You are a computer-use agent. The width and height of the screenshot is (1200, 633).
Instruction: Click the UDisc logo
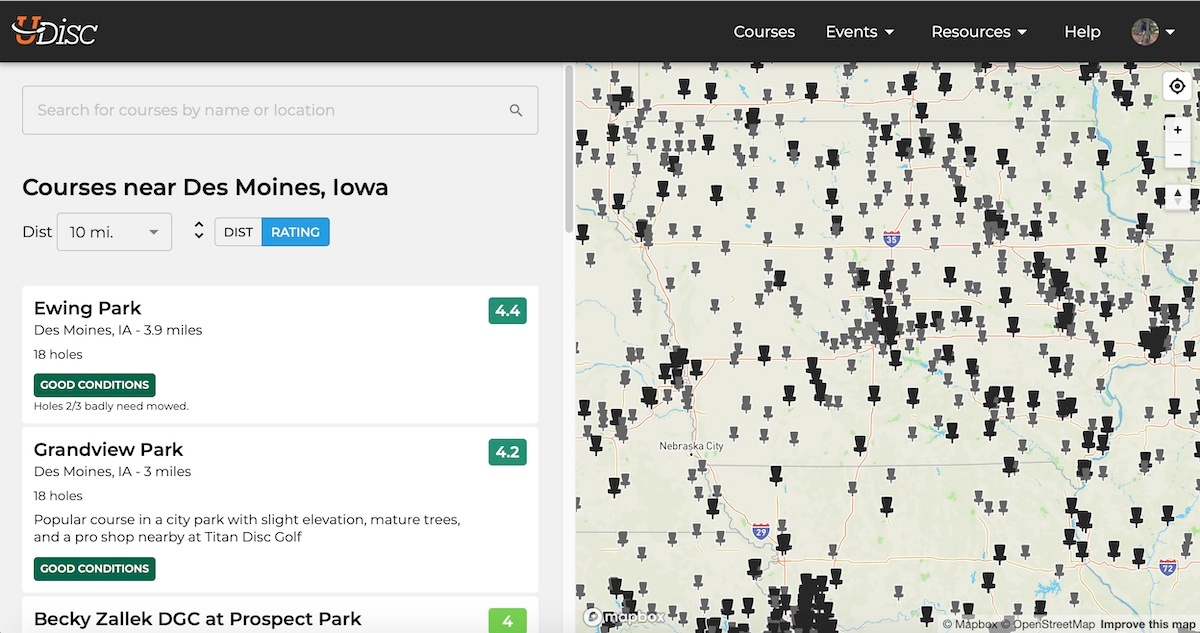[x=55, y=30]
